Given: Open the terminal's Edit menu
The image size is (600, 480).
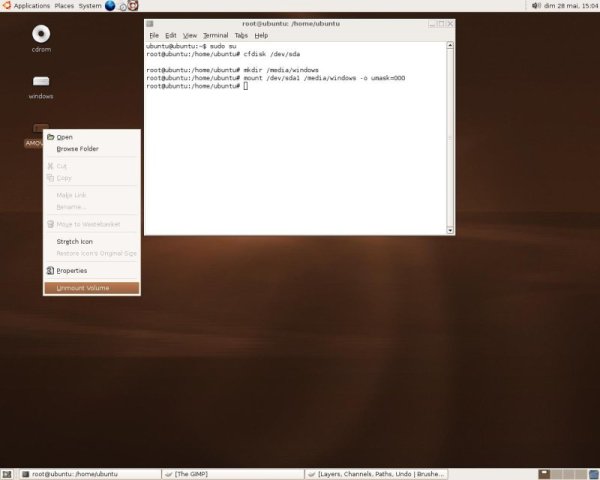Looking at the screenshot, I should pyautogui.click(x=171, y=35).
